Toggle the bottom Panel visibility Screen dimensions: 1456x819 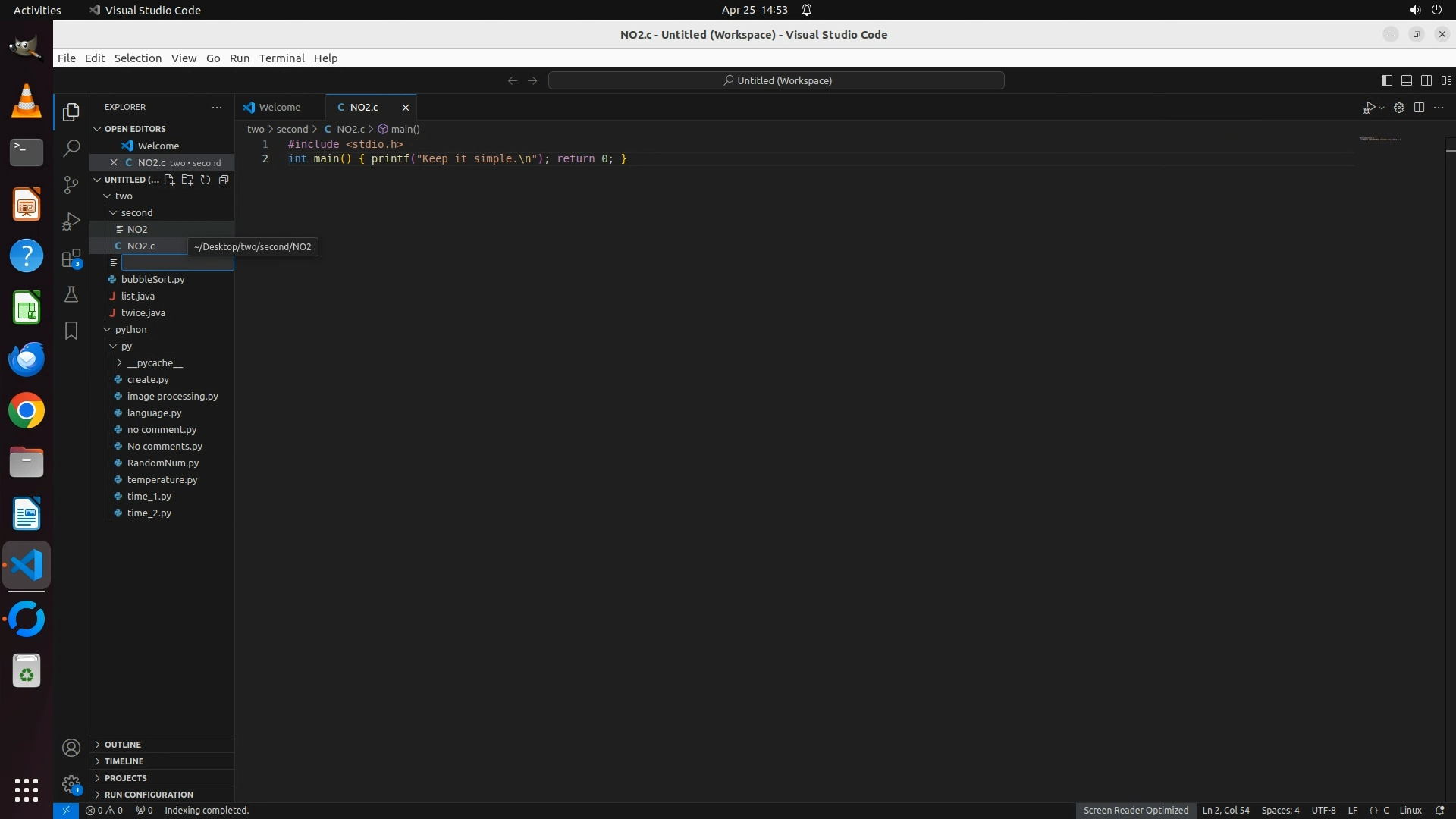tap(1406, 80)
